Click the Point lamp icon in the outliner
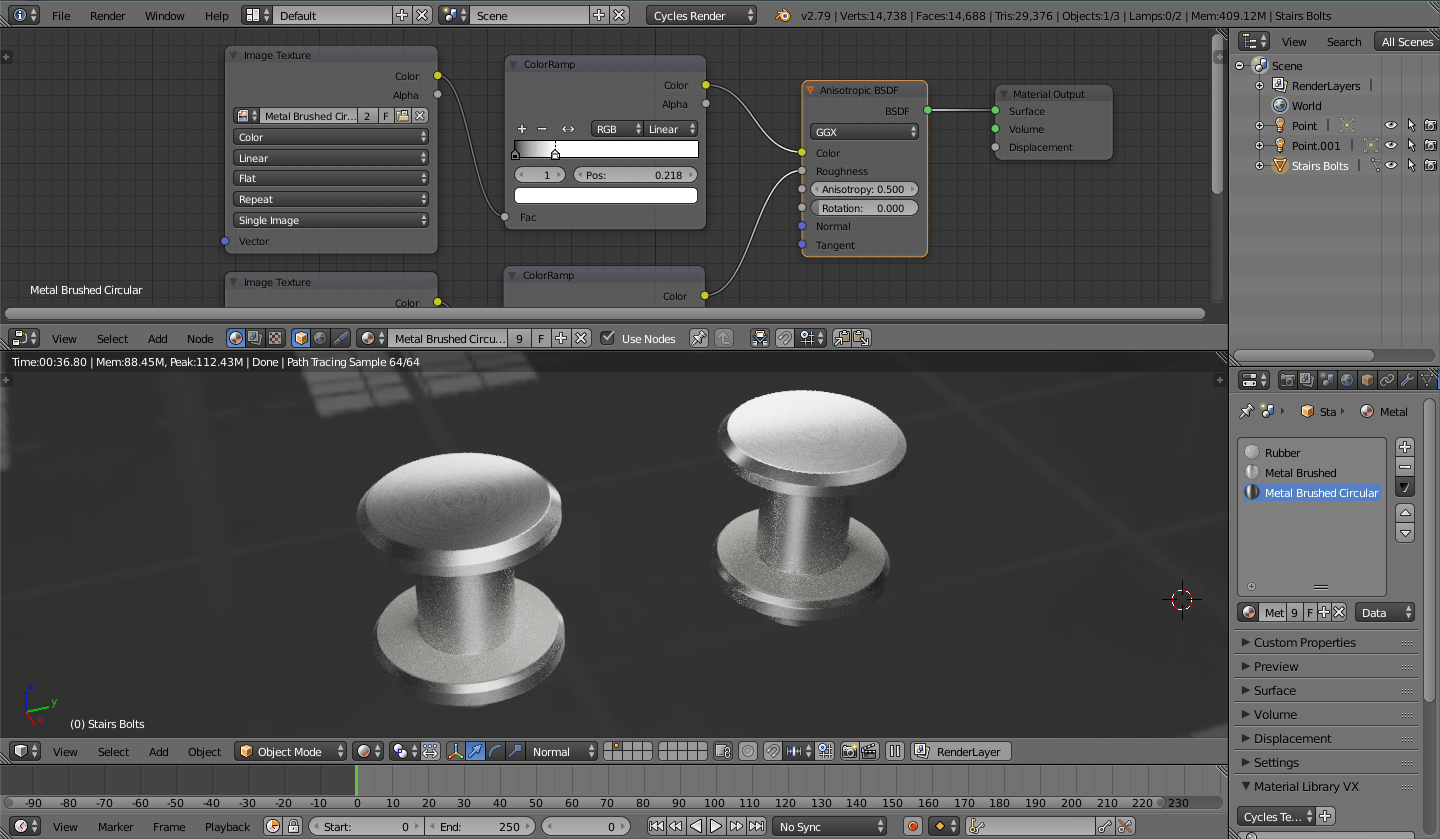The height and width of the screenshot is (839, 1440). (x=1278, y=125)
